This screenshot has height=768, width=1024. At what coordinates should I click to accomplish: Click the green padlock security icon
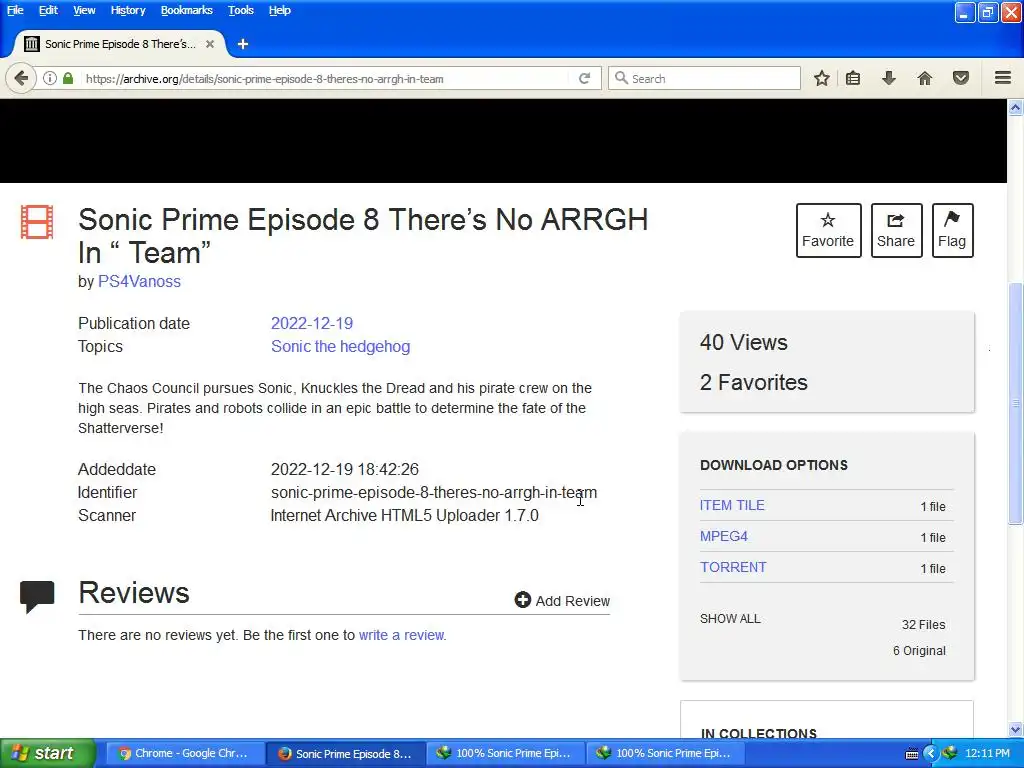click(68, 78)
